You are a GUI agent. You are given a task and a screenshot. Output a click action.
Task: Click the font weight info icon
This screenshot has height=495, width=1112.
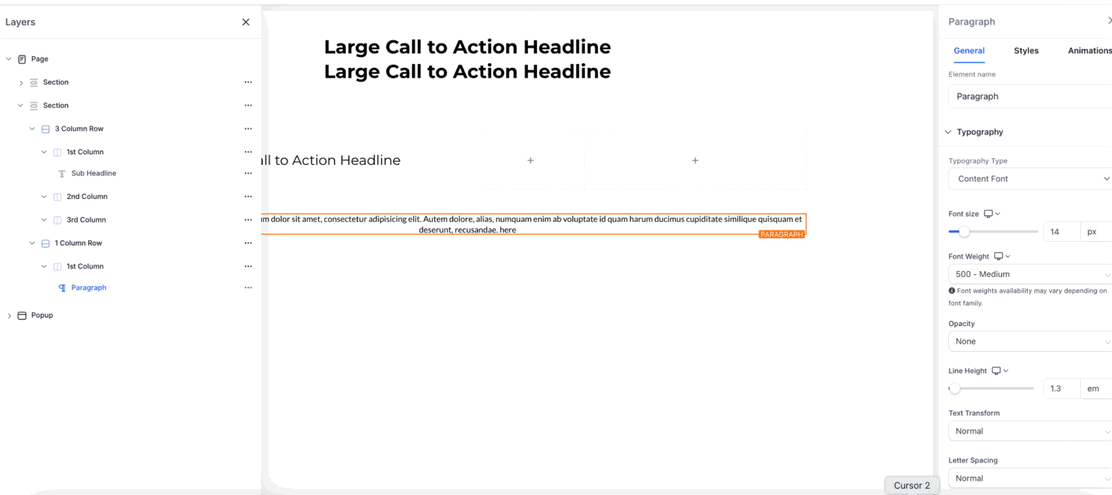(951, 291)
